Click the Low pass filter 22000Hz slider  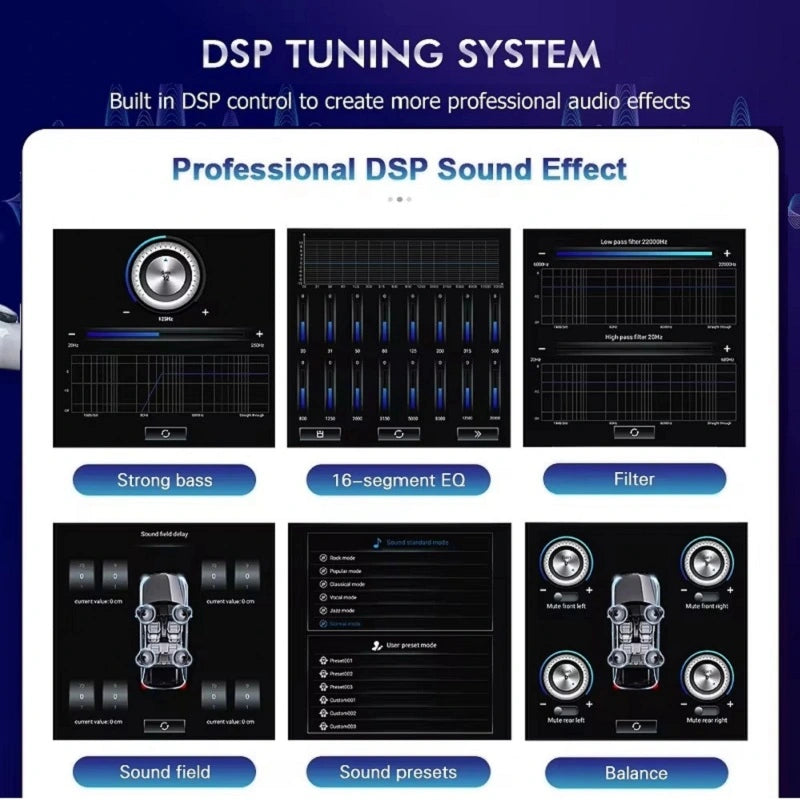(634, 255)
